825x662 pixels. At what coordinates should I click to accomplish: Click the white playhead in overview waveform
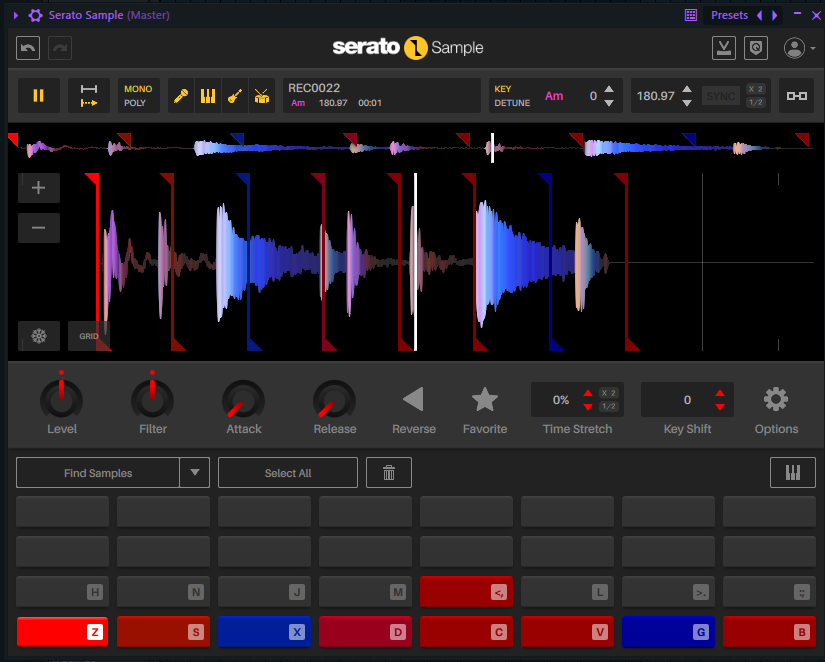click(492, 148)
